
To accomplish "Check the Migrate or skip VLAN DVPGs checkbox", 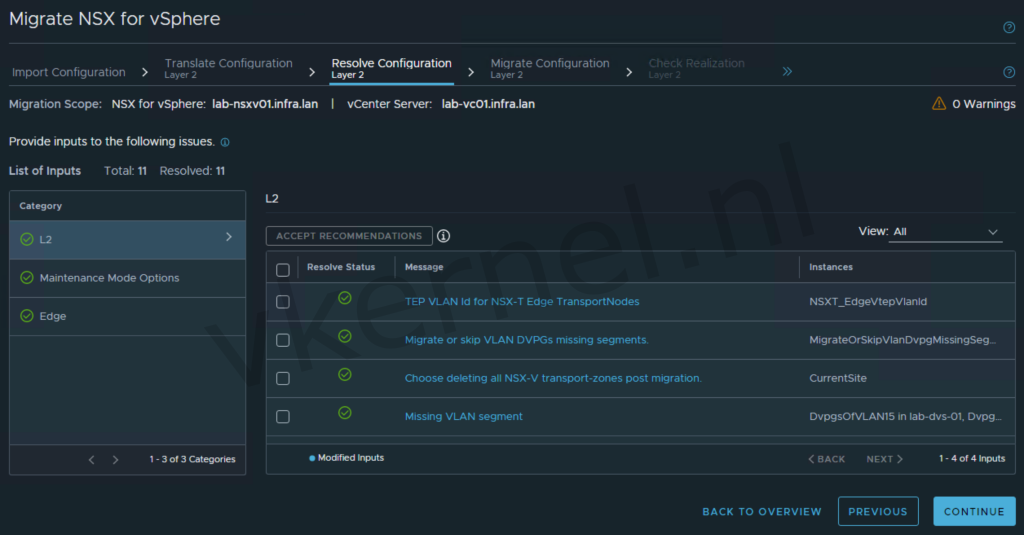I will [x=283, y=340].
